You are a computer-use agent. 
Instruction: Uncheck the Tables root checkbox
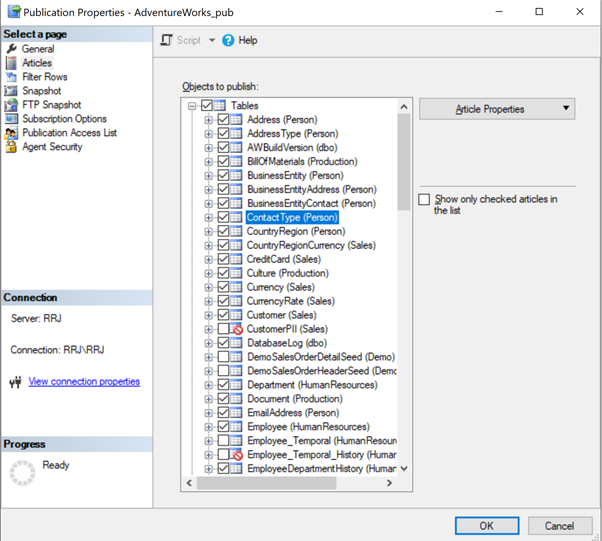[207, 105]
